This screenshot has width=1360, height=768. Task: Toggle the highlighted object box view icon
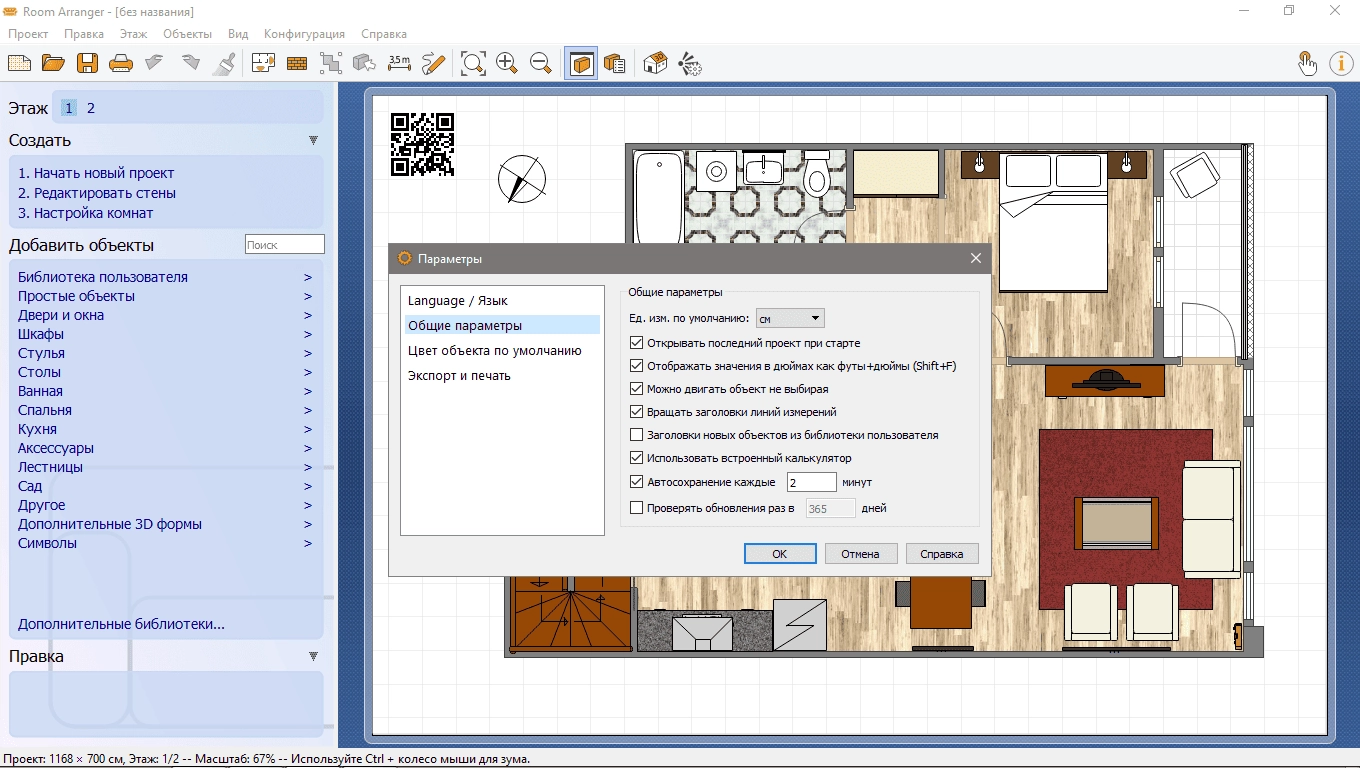coord(581,63)
